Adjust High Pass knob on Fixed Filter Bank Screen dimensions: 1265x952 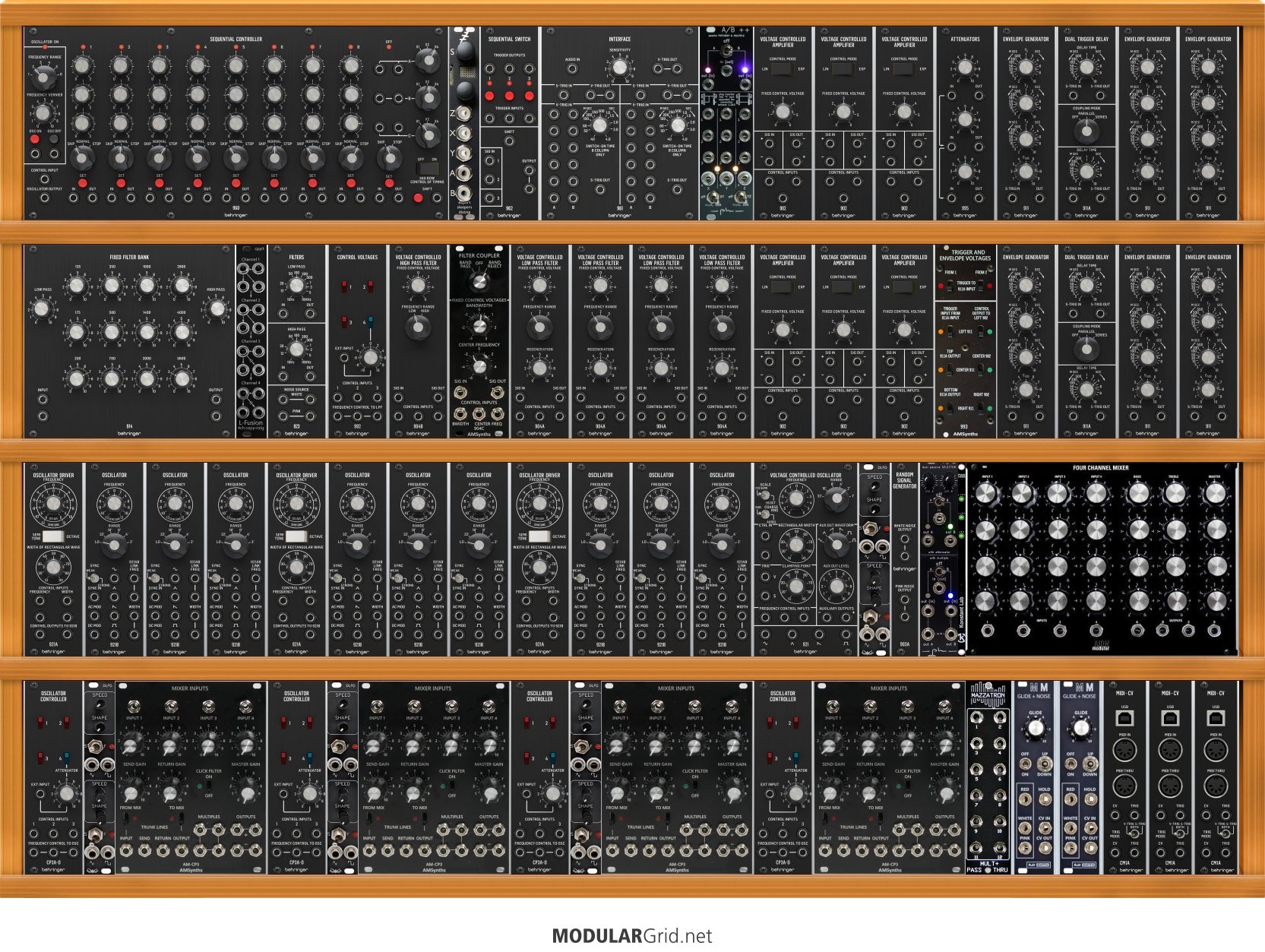[217, 308]
